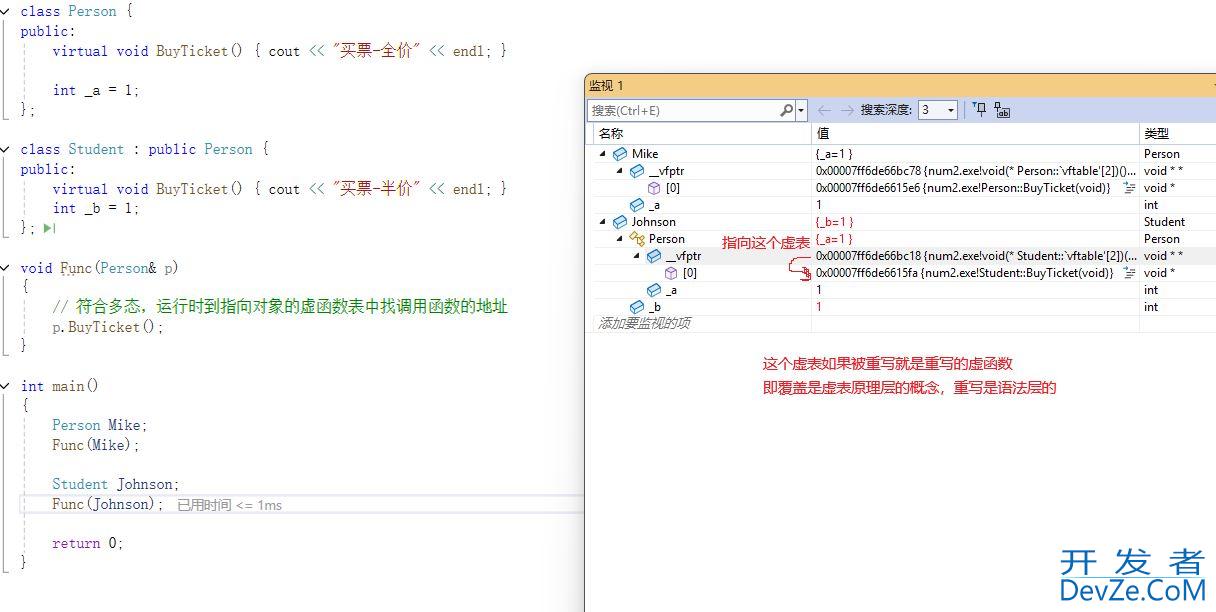Click the 值 column header

(x=975, y=133)
